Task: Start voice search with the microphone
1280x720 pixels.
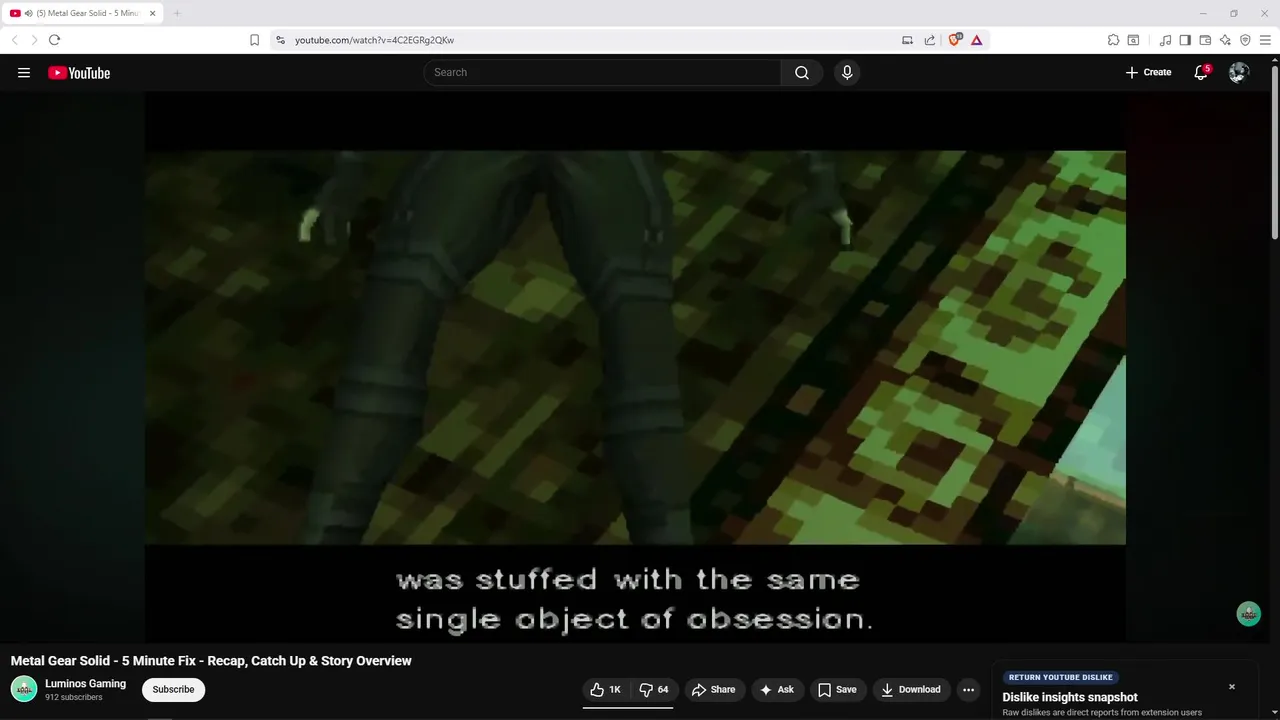Action: [847, 72]
